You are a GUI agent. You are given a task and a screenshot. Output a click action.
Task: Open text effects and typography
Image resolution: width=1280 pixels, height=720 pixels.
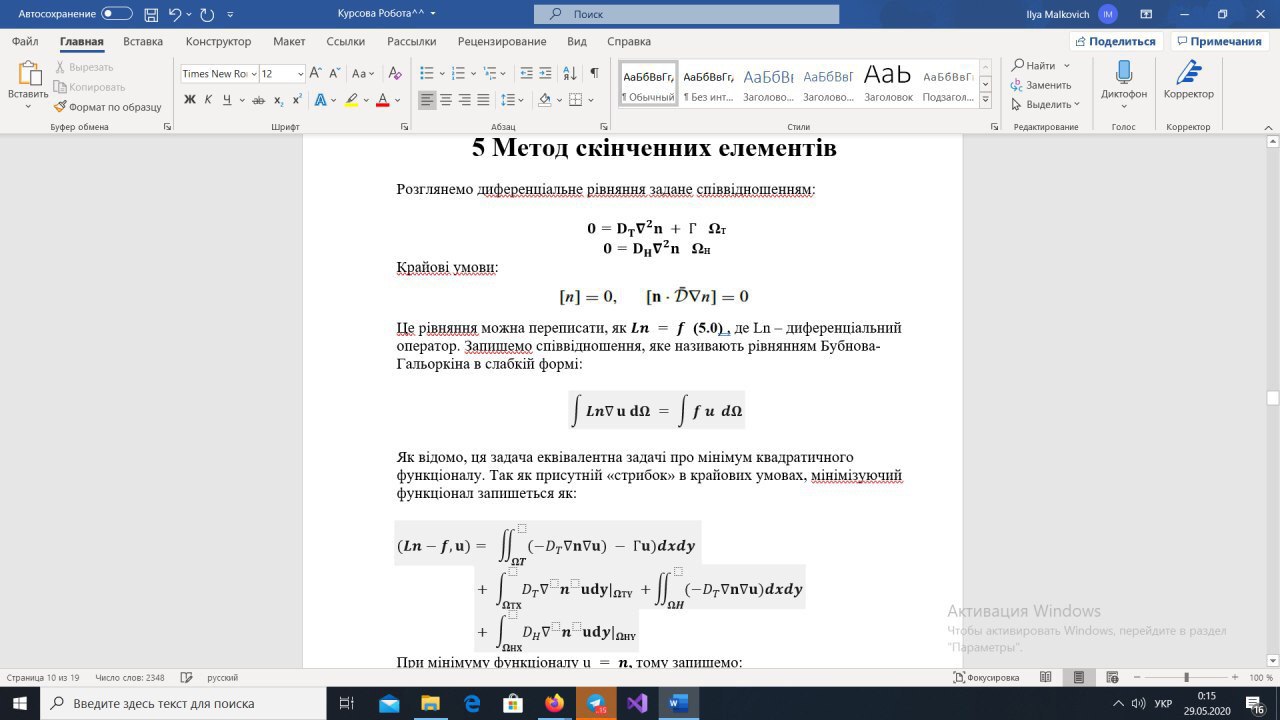tap(320, 100)
